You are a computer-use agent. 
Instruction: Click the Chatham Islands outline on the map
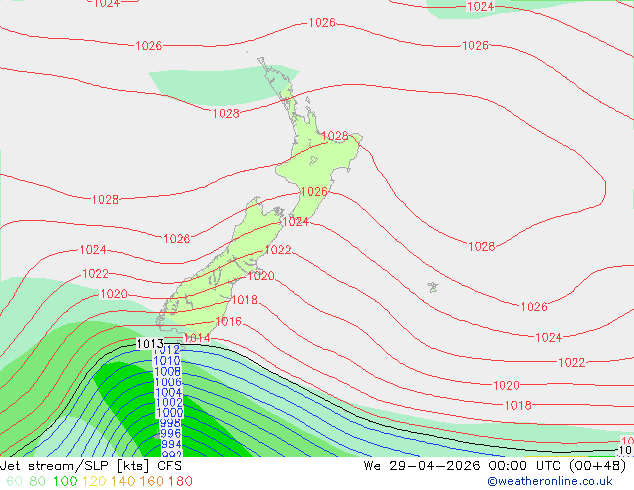(433, 287)
